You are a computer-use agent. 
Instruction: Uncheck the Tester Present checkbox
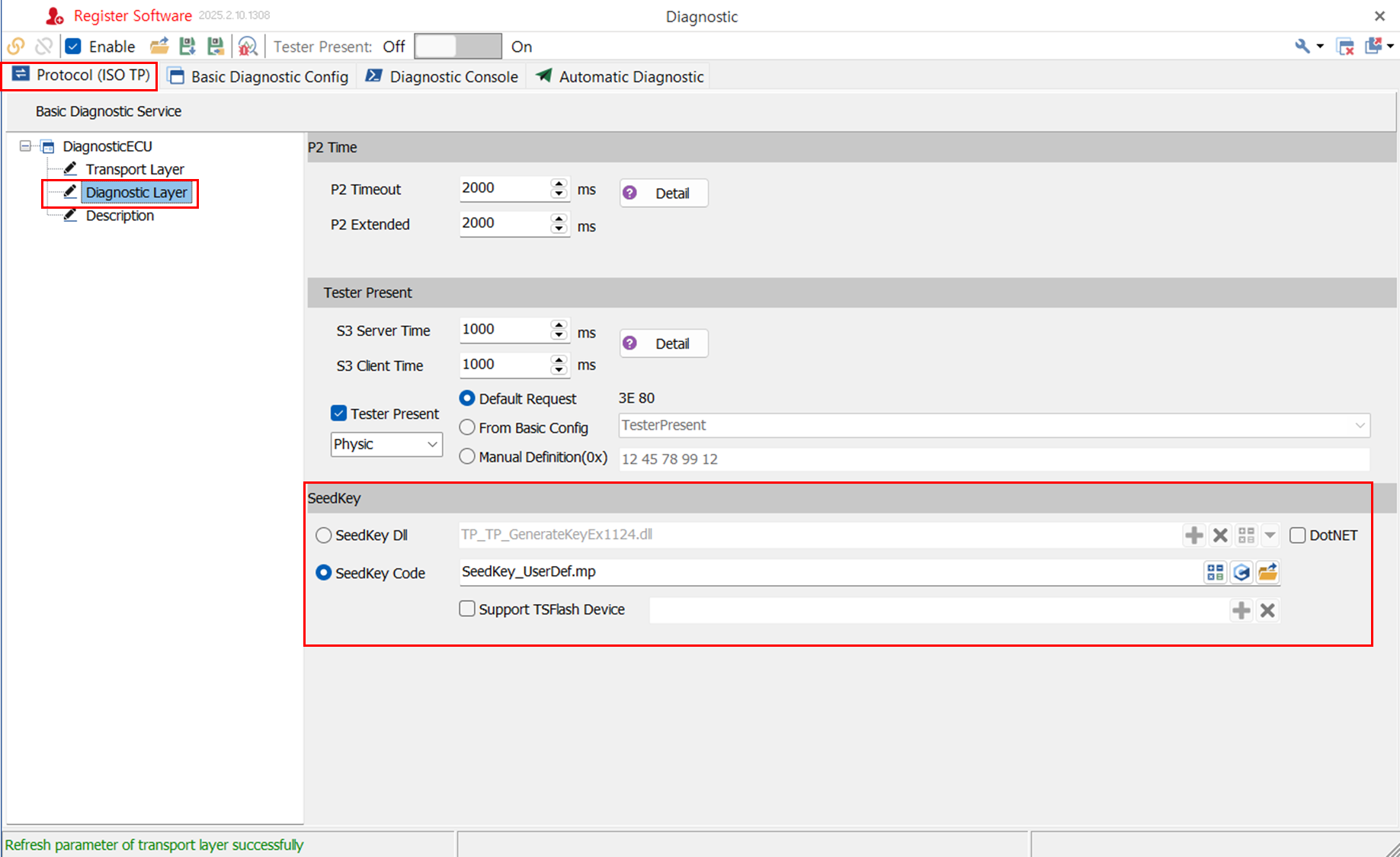[339, 413]
